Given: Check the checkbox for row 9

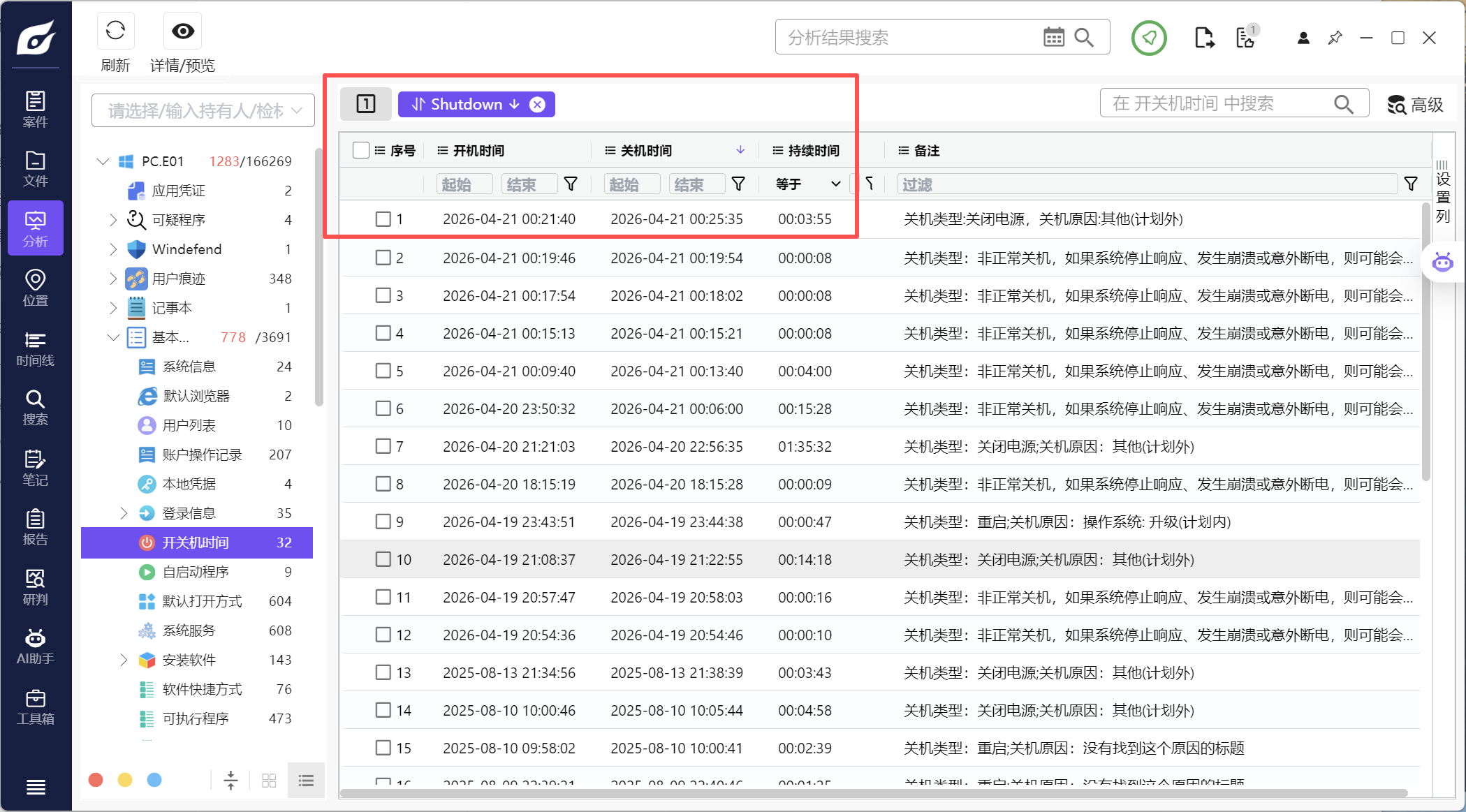Looking at the screenshot, I should point(383,522).
